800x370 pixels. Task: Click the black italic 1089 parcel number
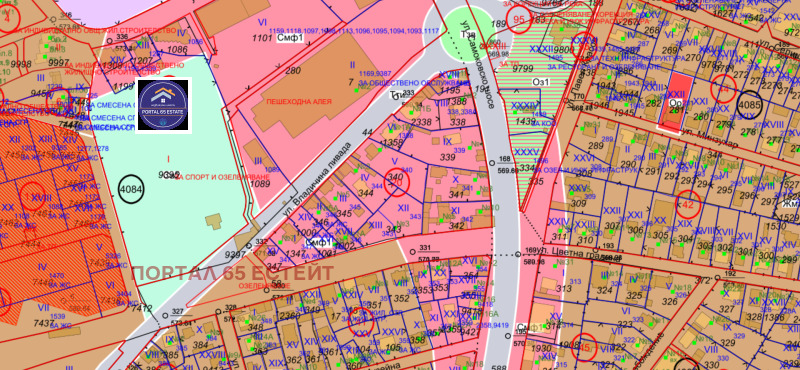point(260,184)
